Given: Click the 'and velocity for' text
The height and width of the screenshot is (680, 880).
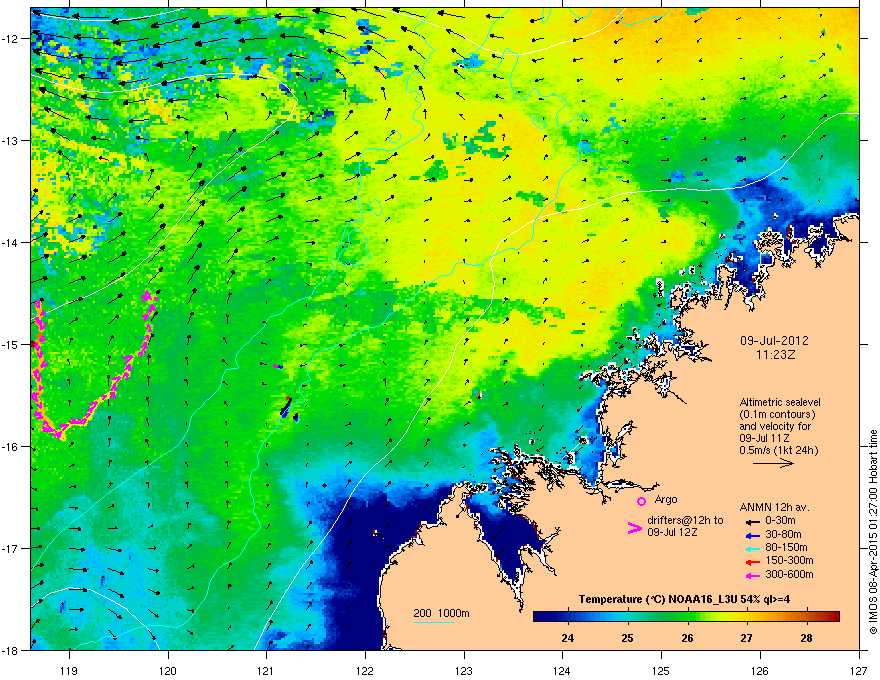Looking at the screenshot, I should [x=774, y=426].
